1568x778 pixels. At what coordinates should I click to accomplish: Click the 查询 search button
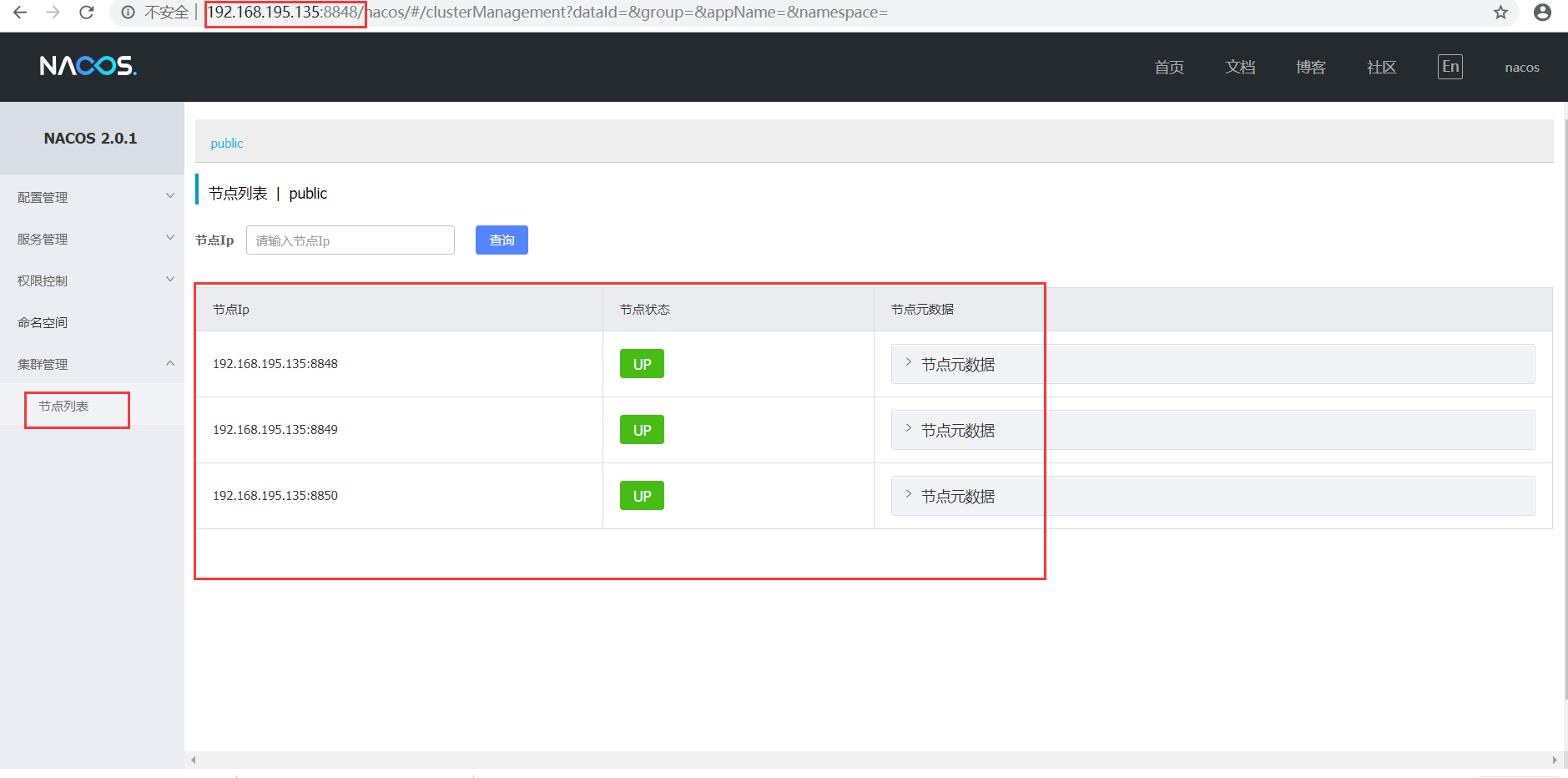[x=502, y=240]
